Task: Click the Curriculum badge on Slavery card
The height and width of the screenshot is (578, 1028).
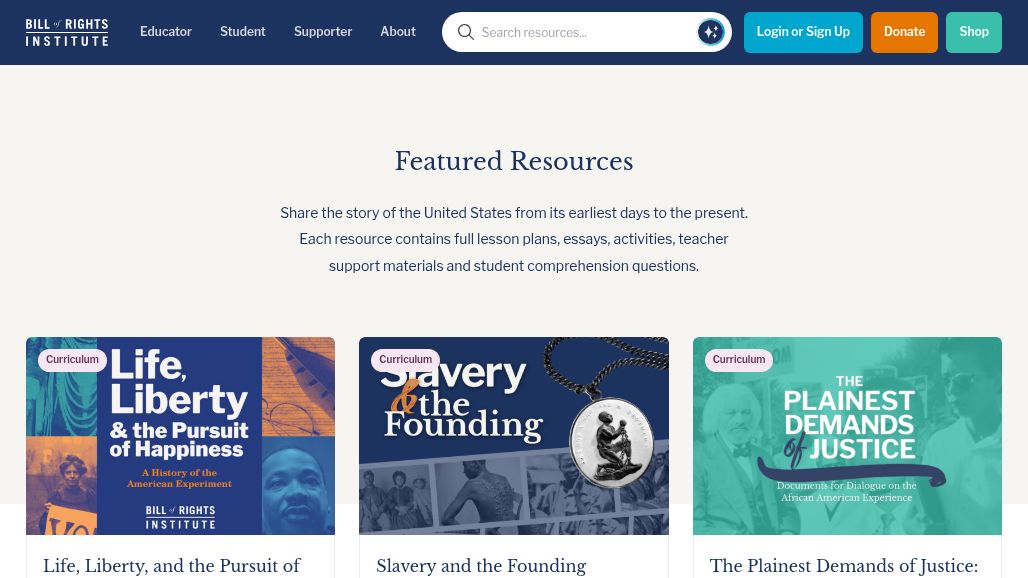Action: click(405, 359)
